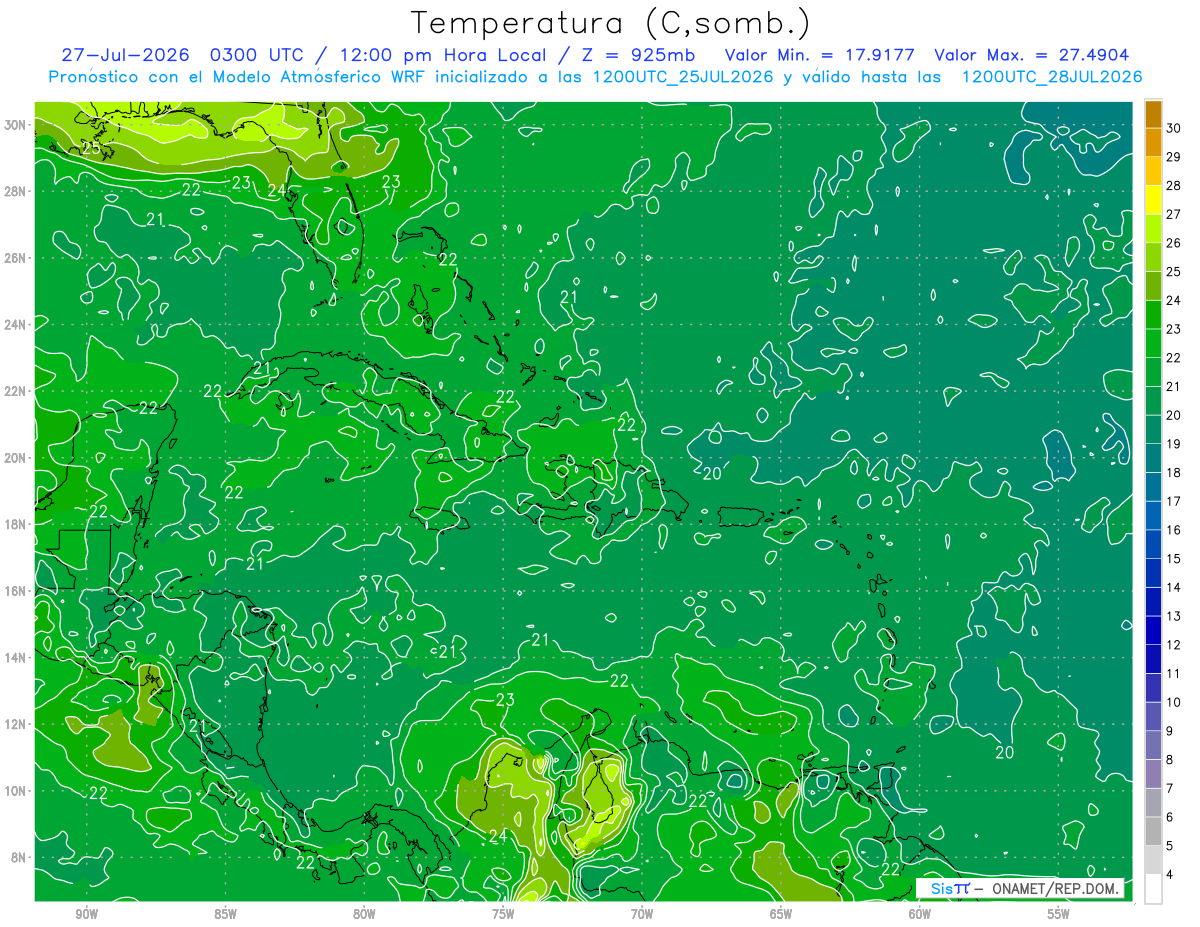The width and height of the screenshot is (1200, 927).
Task: Click the color bar segment between 29 and 30
Action: pyautogui.click(x=1154, y=143)
